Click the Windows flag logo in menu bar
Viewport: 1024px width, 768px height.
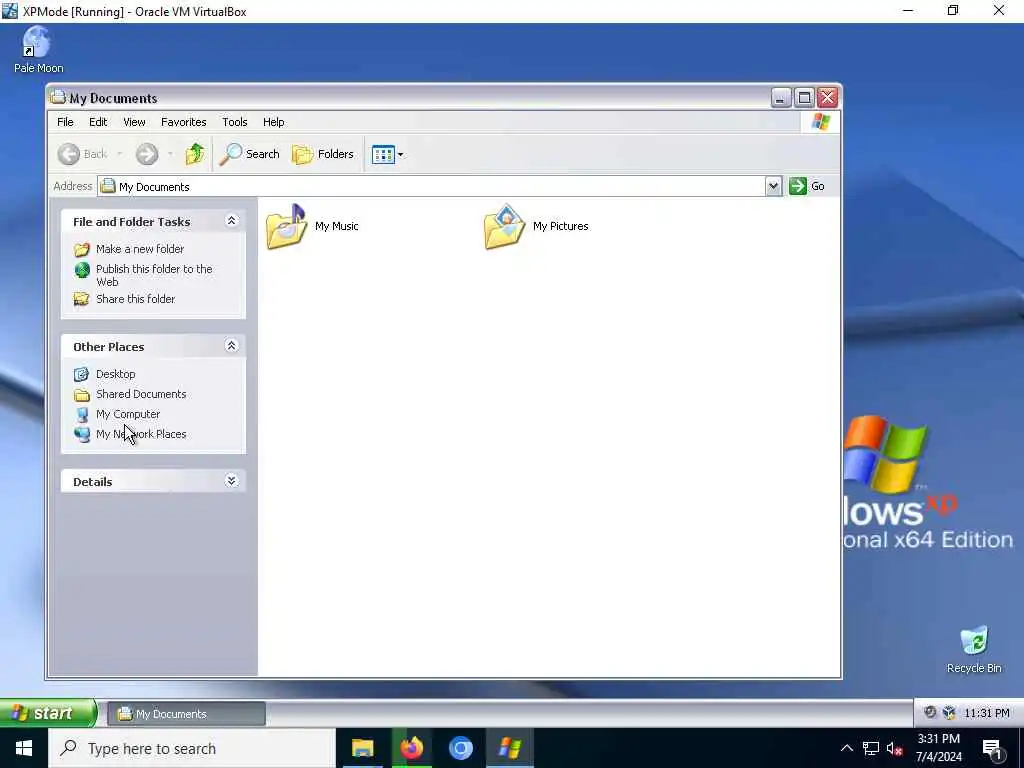(x=820, y=122)
